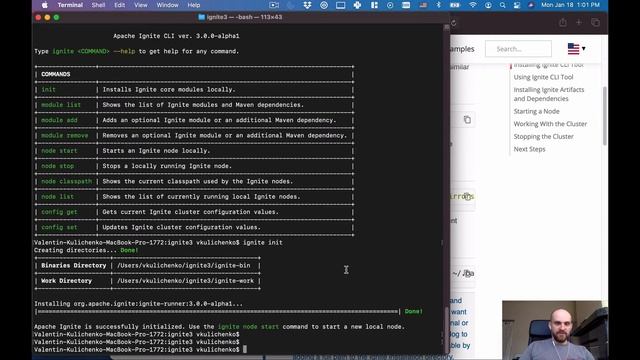Click the browser page vertical scrollbar
Viewport: 640px width, 360px height.
tap(604, 116)
